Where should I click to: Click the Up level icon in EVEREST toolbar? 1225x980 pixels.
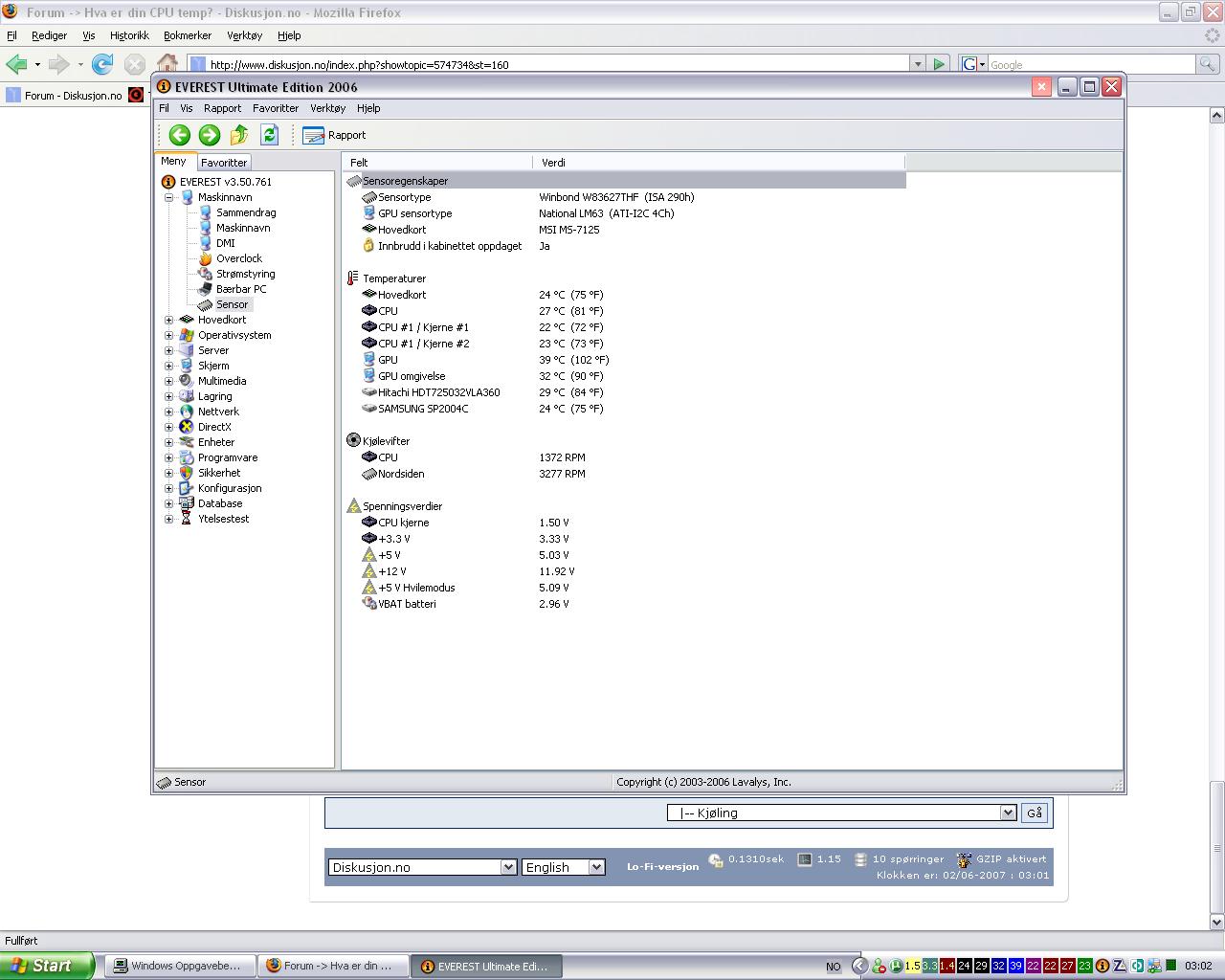(x=239, y=135)
